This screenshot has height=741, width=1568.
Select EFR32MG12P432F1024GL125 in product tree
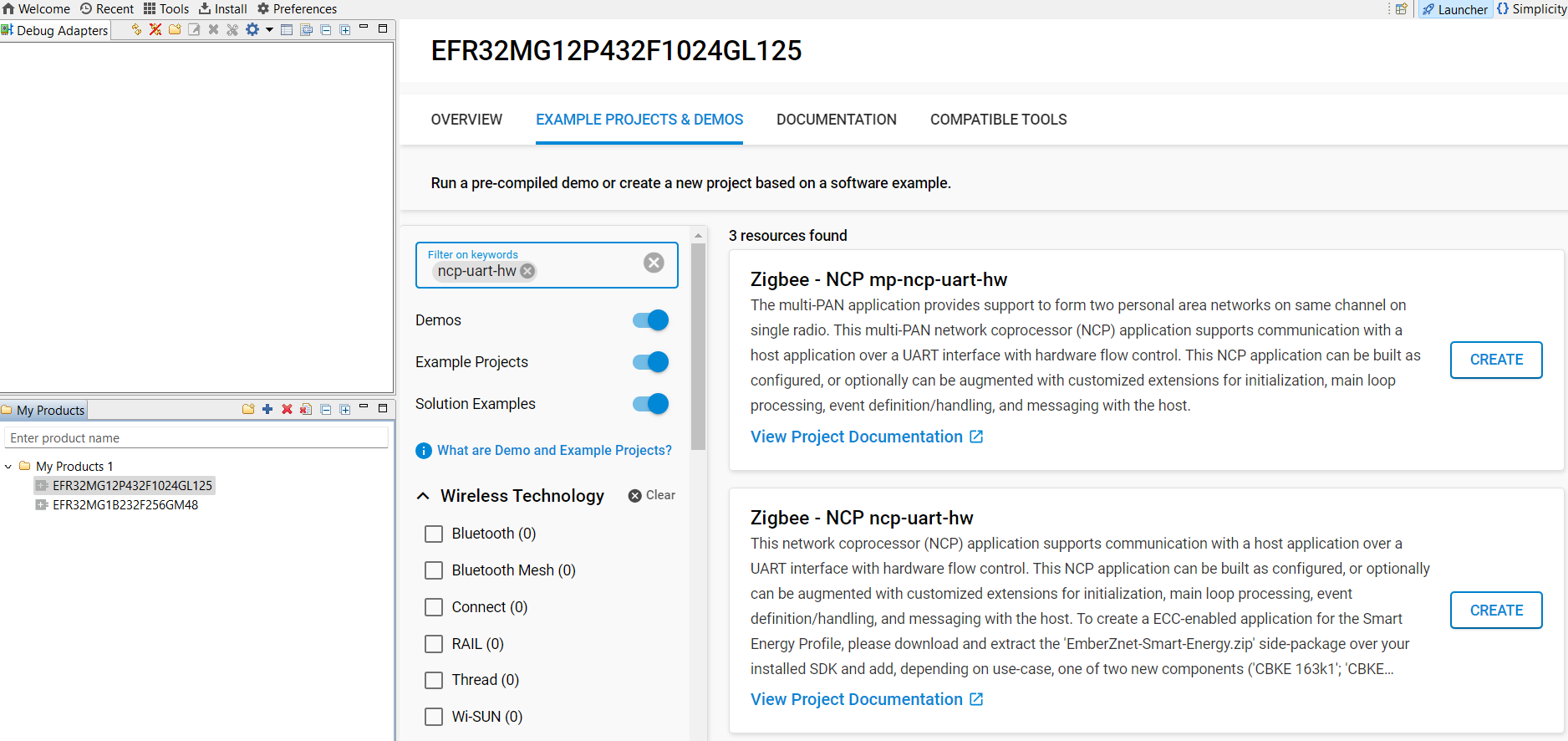[132, 485]
